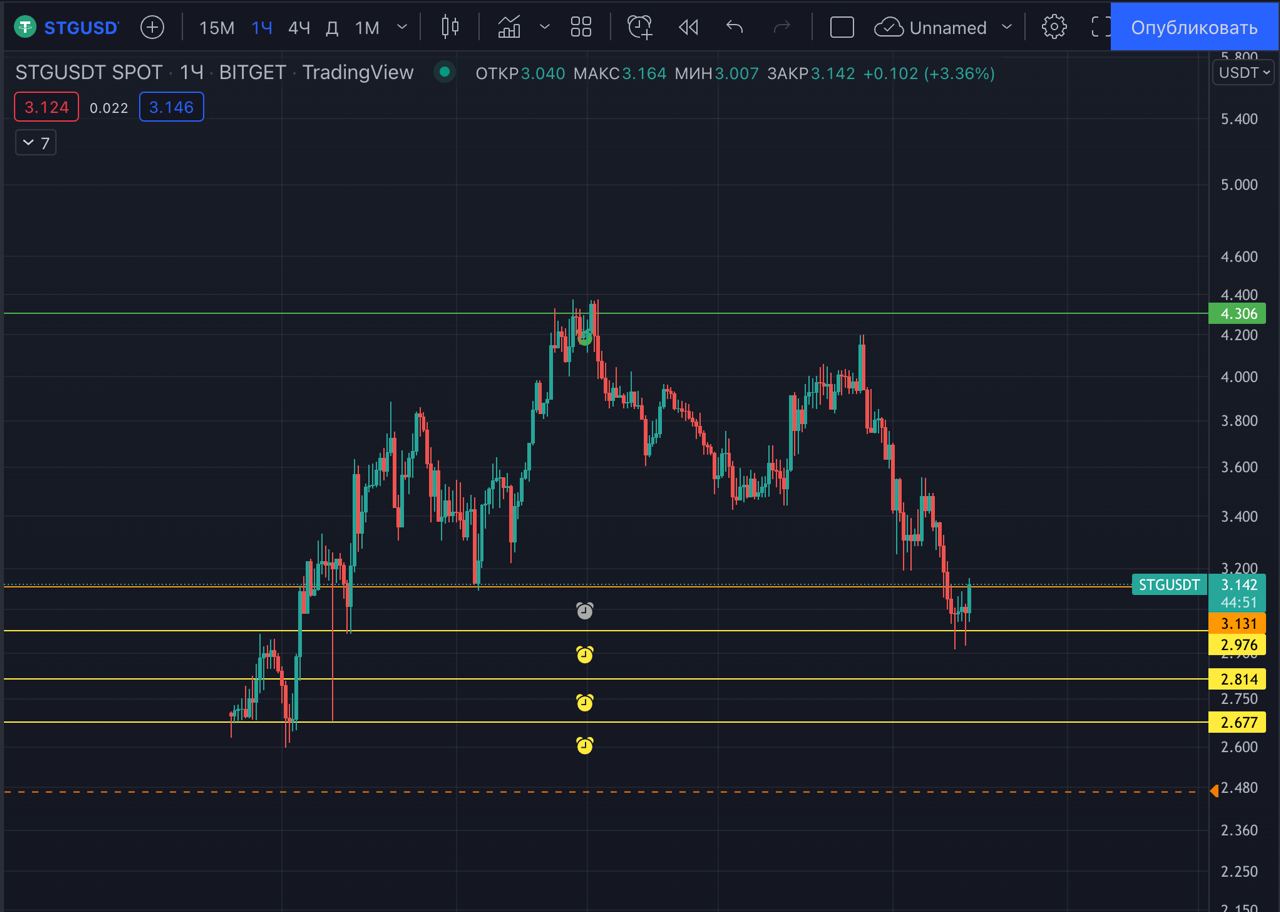Click the blue buy price 3.146

point(171,107)
